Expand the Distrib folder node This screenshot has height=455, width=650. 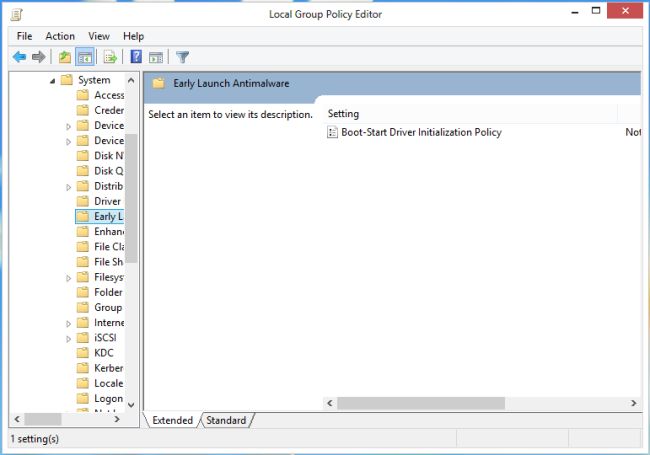click(68, 187)
